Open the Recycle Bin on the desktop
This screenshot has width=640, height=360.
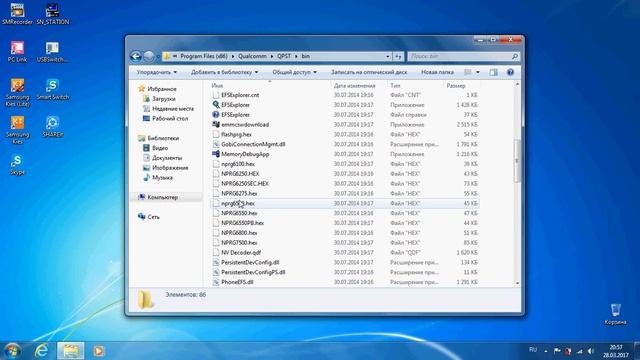tap(616, 313)
